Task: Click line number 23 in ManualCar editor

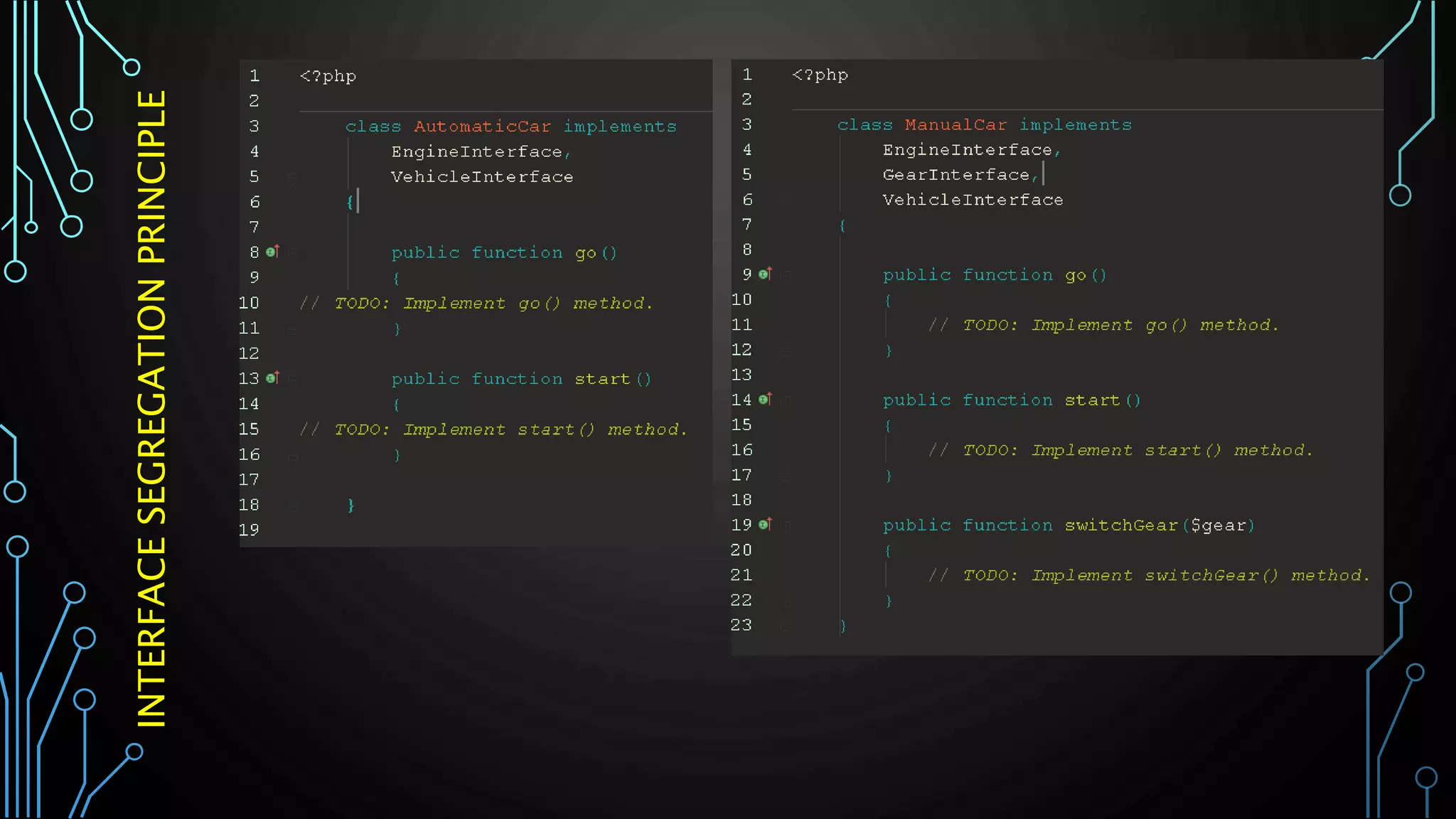Action: point(741,625)
